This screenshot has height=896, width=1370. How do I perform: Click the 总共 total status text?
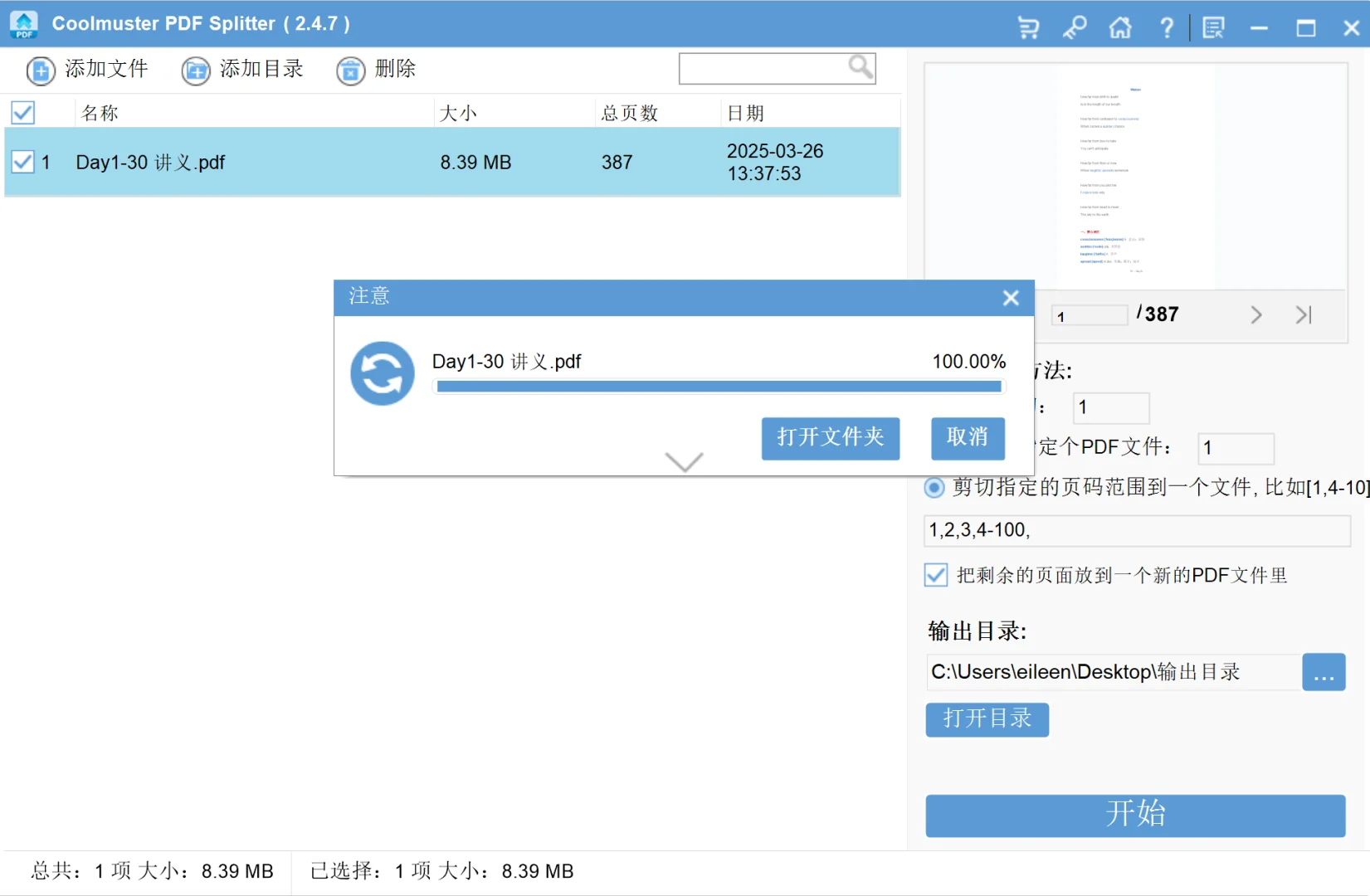[x=152, y=871]
